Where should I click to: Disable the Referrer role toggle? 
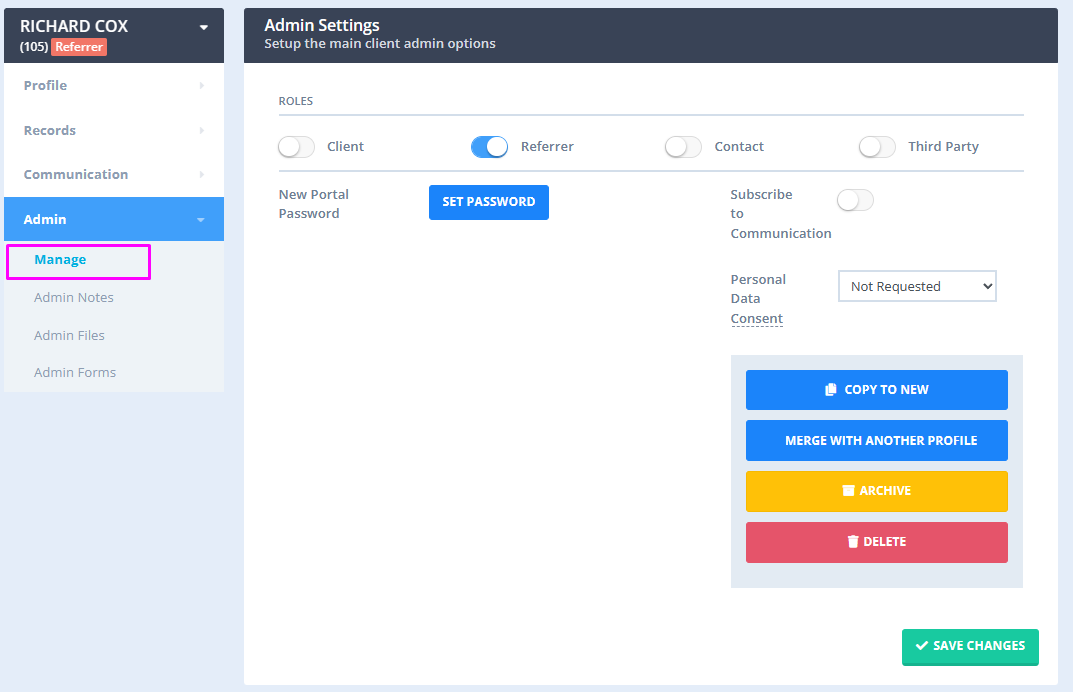click(x=489, y=146)
